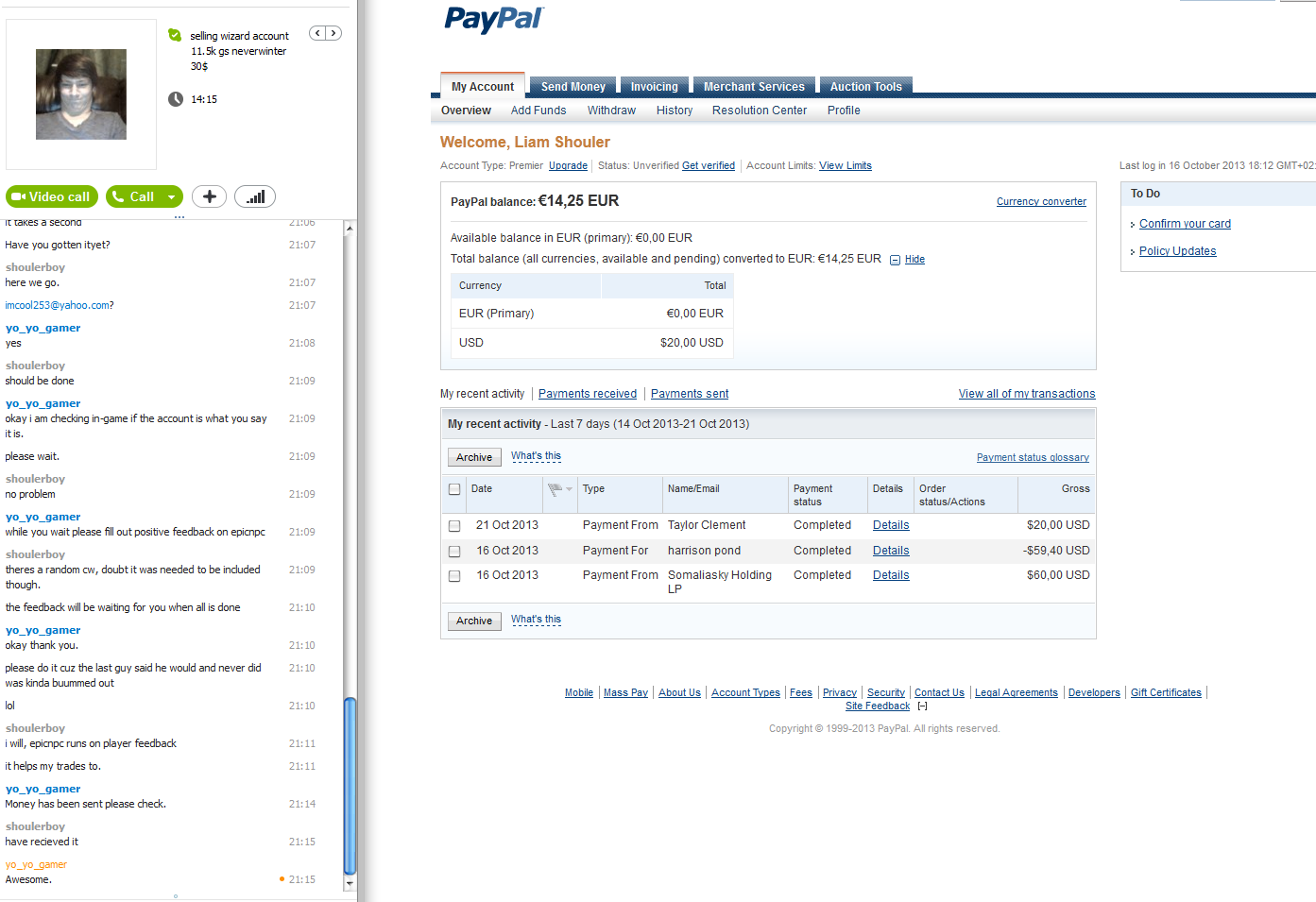Viewport: 1316px width, 902px height.
Task: Click the Confirm your card link
Action: tap(1185, 224)
